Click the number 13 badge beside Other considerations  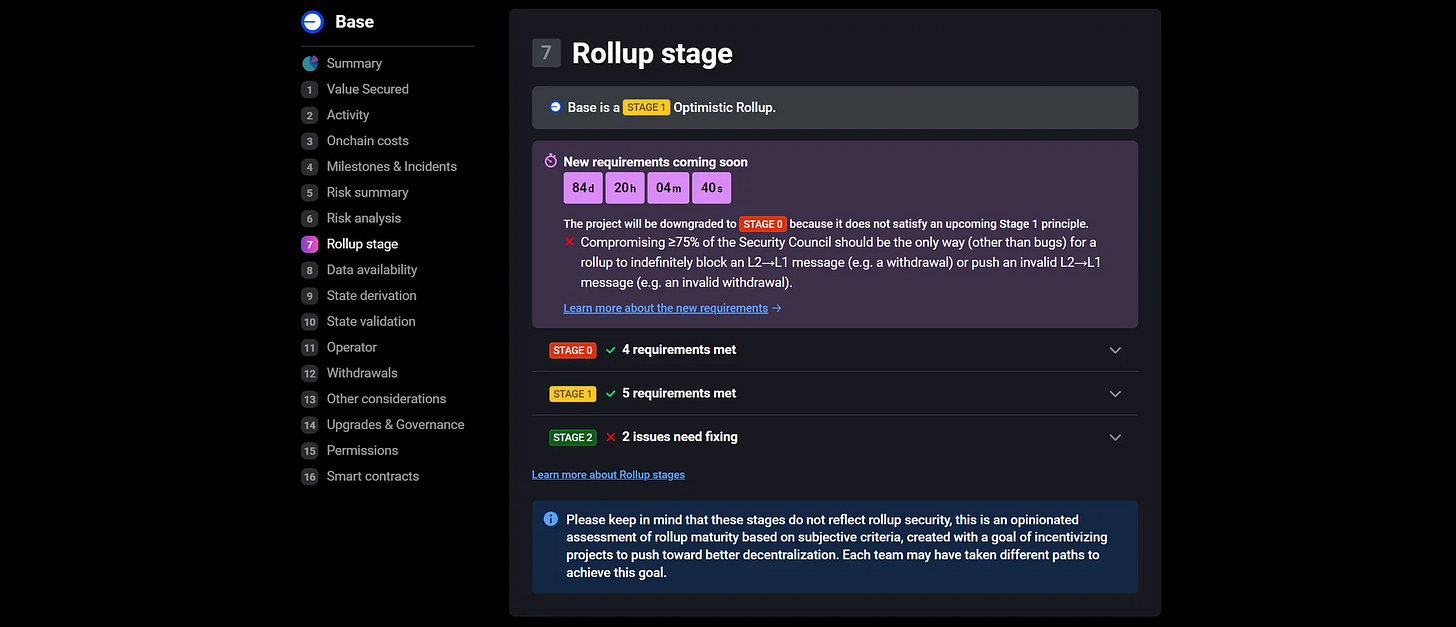[310, 399]
